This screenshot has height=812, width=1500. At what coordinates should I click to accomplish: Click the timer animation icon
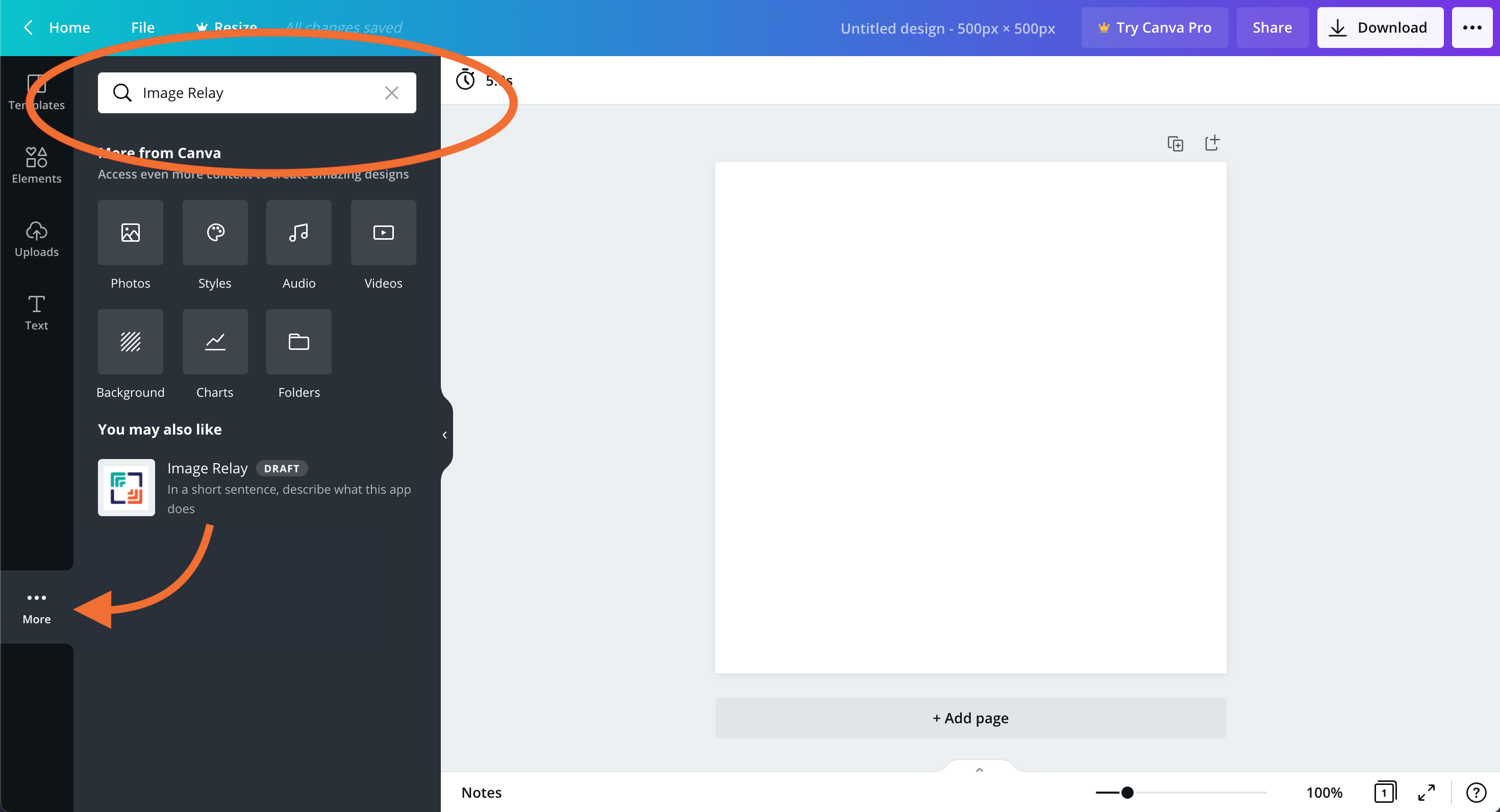[465, 80]
